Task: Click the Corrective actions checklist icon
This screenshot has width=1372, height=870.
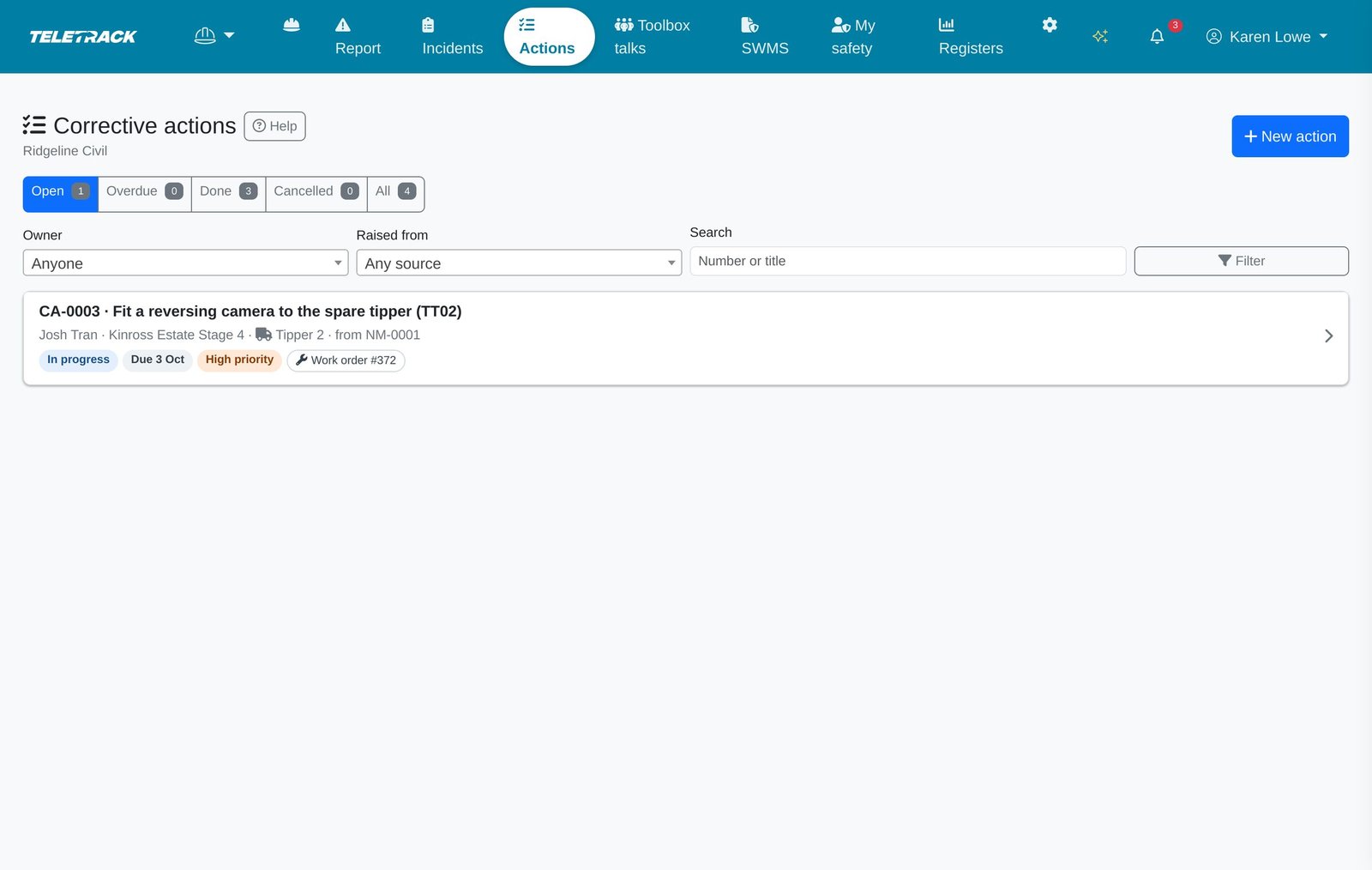Action: (x=34, y=125)
